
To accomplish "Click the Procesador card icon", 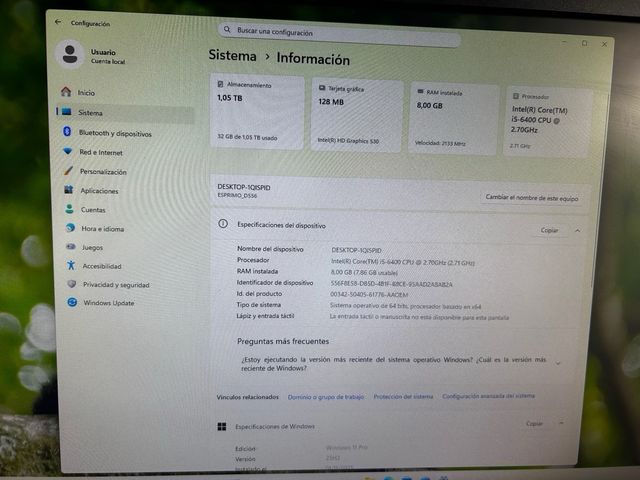I will tap(516, 96).
